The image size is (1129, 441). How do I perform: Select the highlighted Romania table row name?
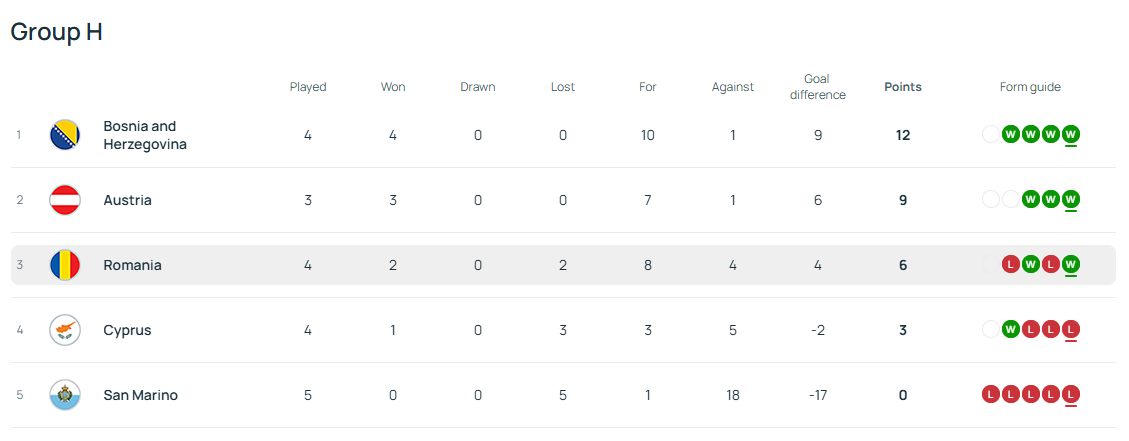tap(132, 265)
